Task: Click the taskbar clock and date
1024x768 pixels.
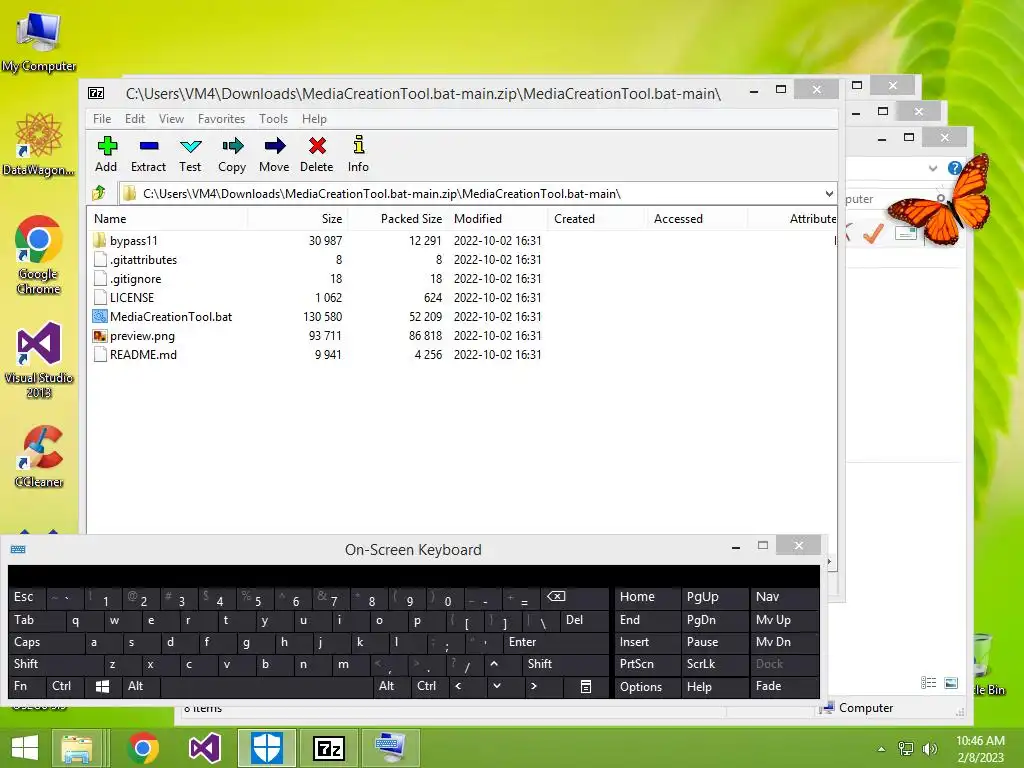Action: coord(980,749)
